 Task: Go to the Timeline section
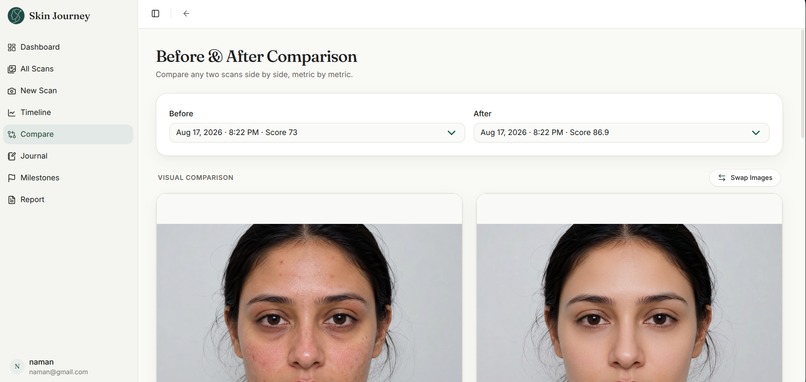[68, 113]
